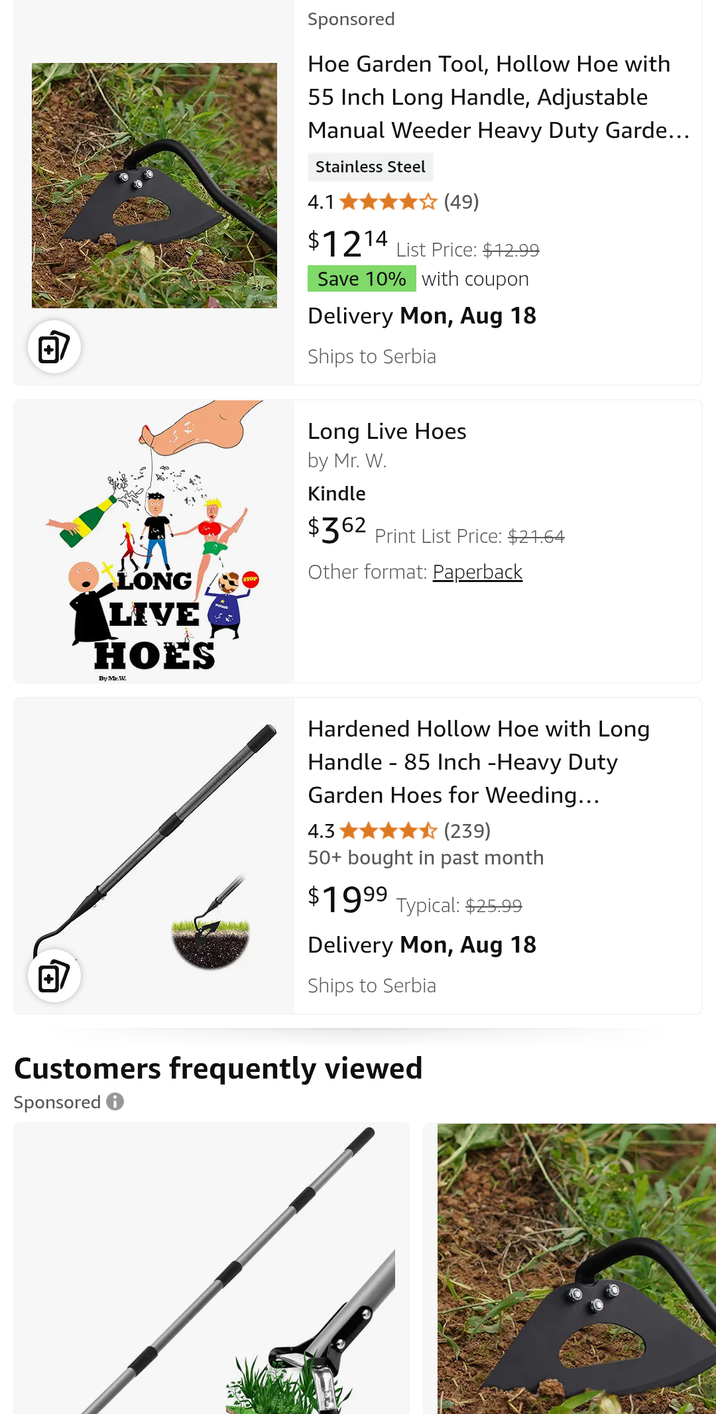The height and width of the screenshot is (1414, 716).
Task: View the 49 ratings for the Hoe Garden Tool
Action: (x=461, y=201)
